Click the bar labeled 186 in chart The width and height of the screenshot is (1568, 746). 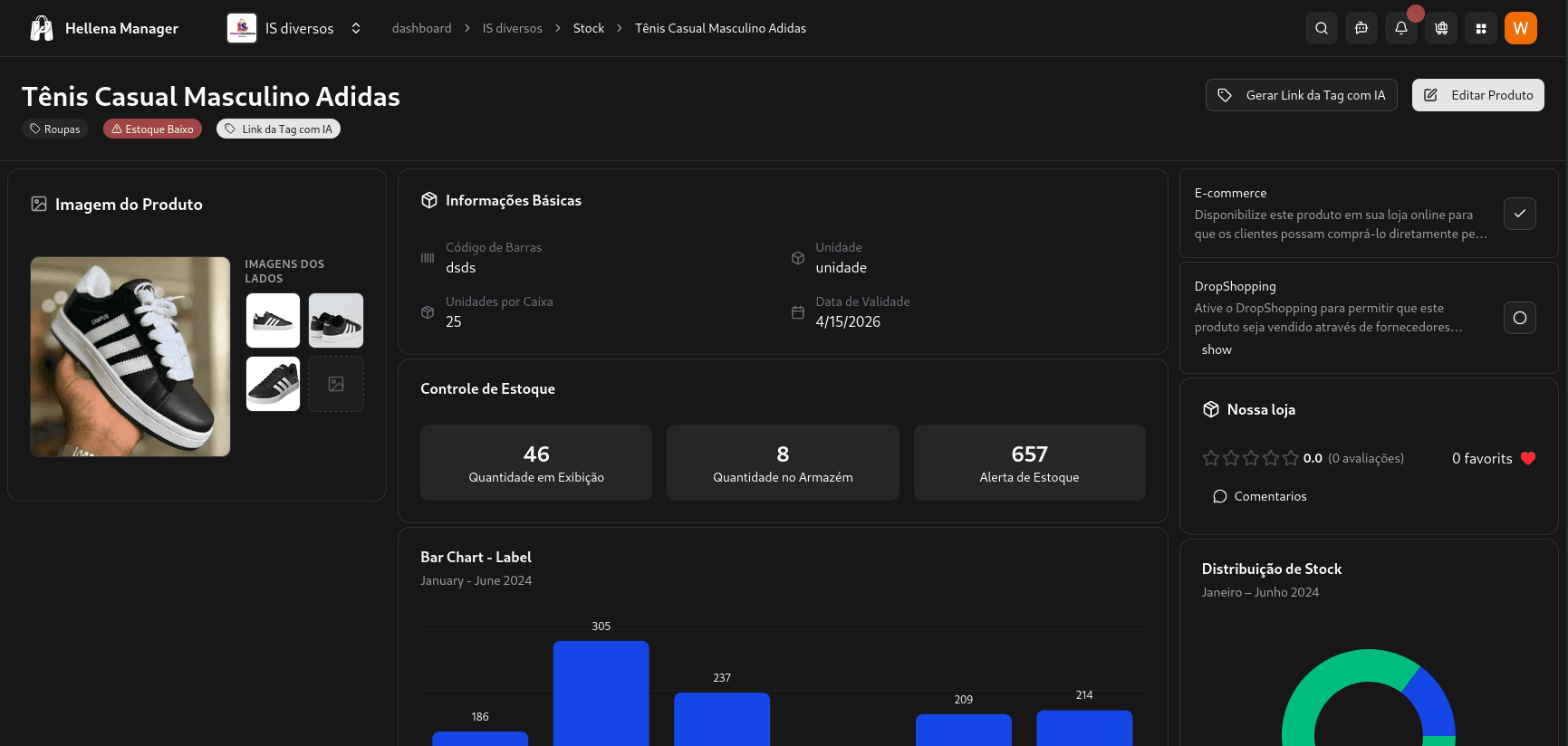coord(480,739)
